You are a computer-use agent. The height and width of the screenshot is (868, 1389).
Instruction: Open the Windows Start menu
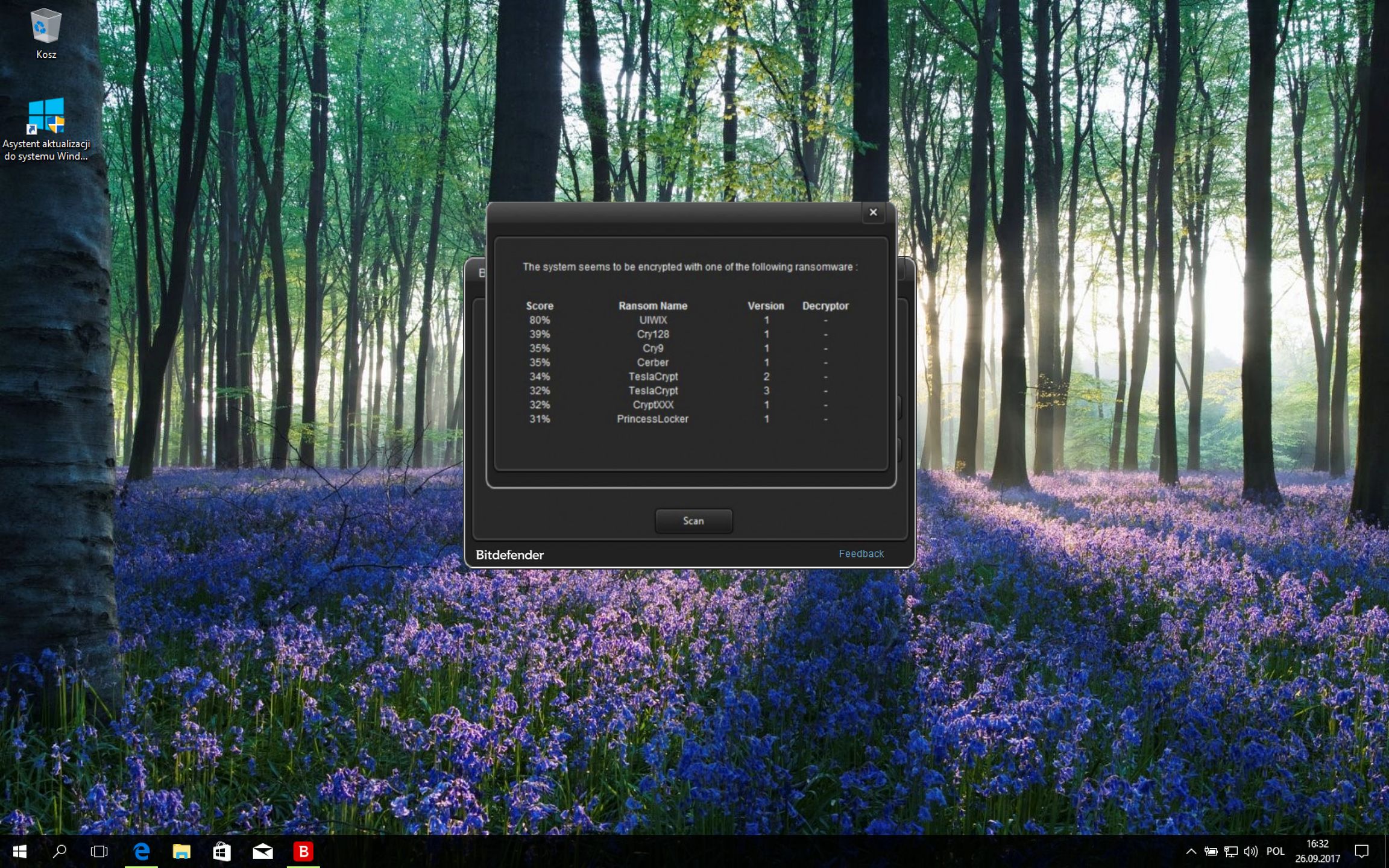(x=19, y=851)
